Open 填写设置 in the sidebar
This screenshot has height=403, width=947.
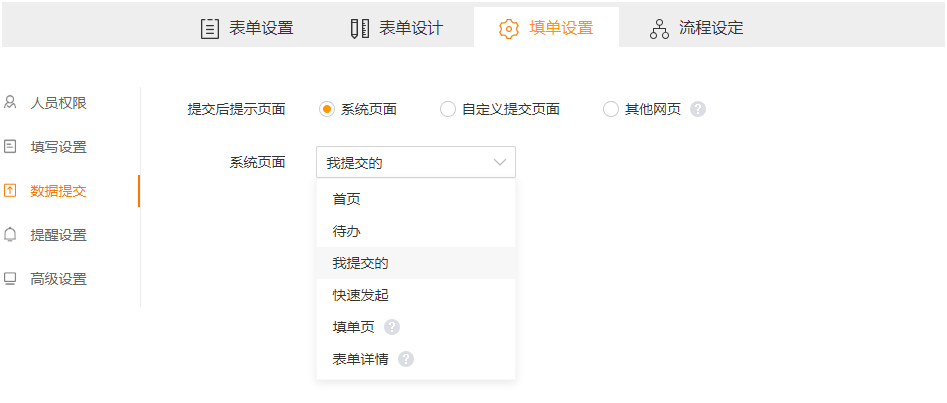59,147
